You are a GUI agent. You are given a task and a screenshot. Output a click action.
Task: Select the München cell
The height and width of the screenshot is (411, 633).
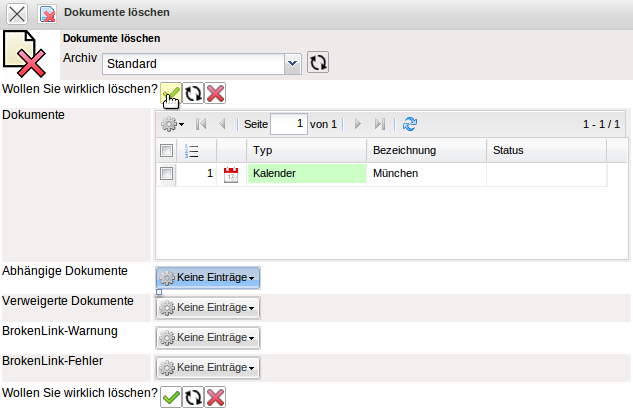point(426,174)
